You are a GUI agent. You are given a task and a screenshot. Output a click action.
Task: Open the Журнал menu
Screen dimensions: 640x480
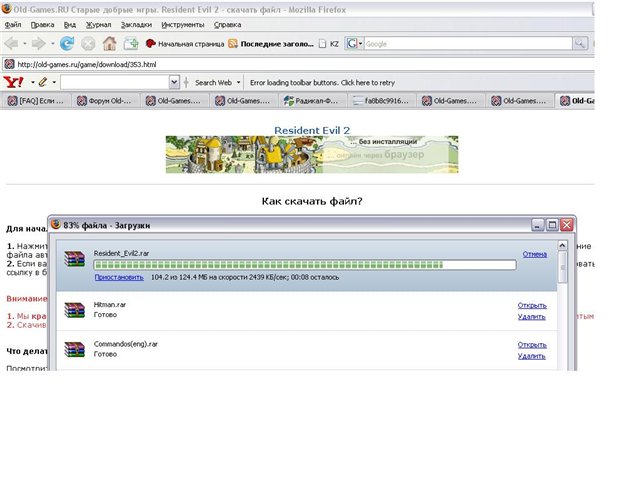click(98, 24)
